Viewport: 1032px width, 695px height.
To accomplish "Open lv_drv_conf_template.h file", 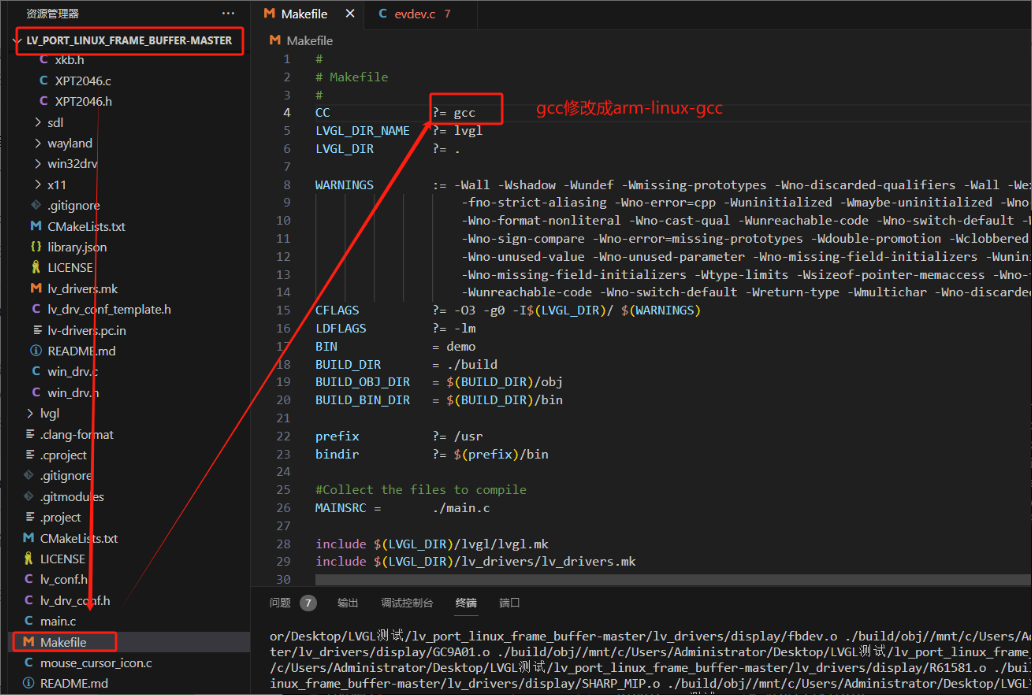I will (109, 309).
